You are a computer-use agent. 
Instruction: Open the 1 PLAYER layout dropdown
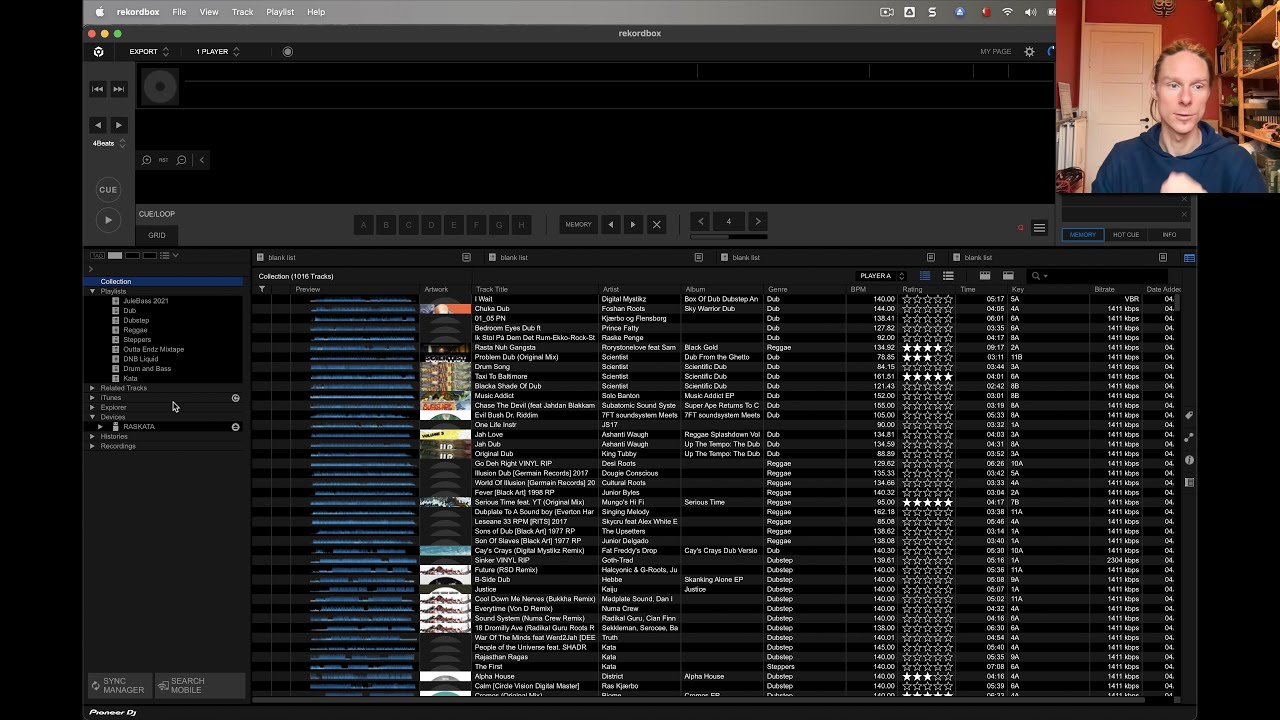[x=217, y=52]
